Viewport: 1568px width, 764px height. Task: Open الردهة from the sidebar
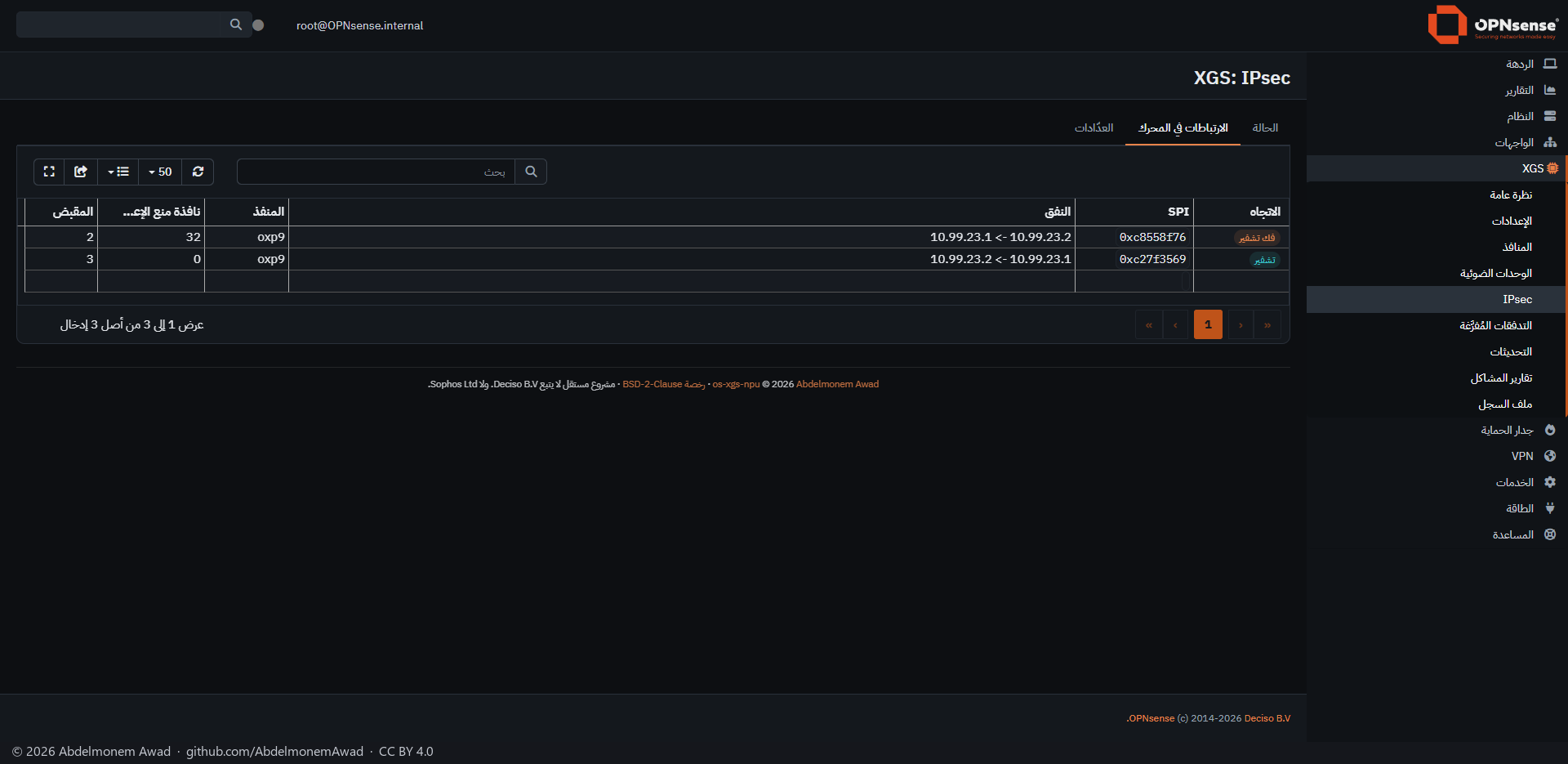pyautogui.click(x=1437, y=64)
